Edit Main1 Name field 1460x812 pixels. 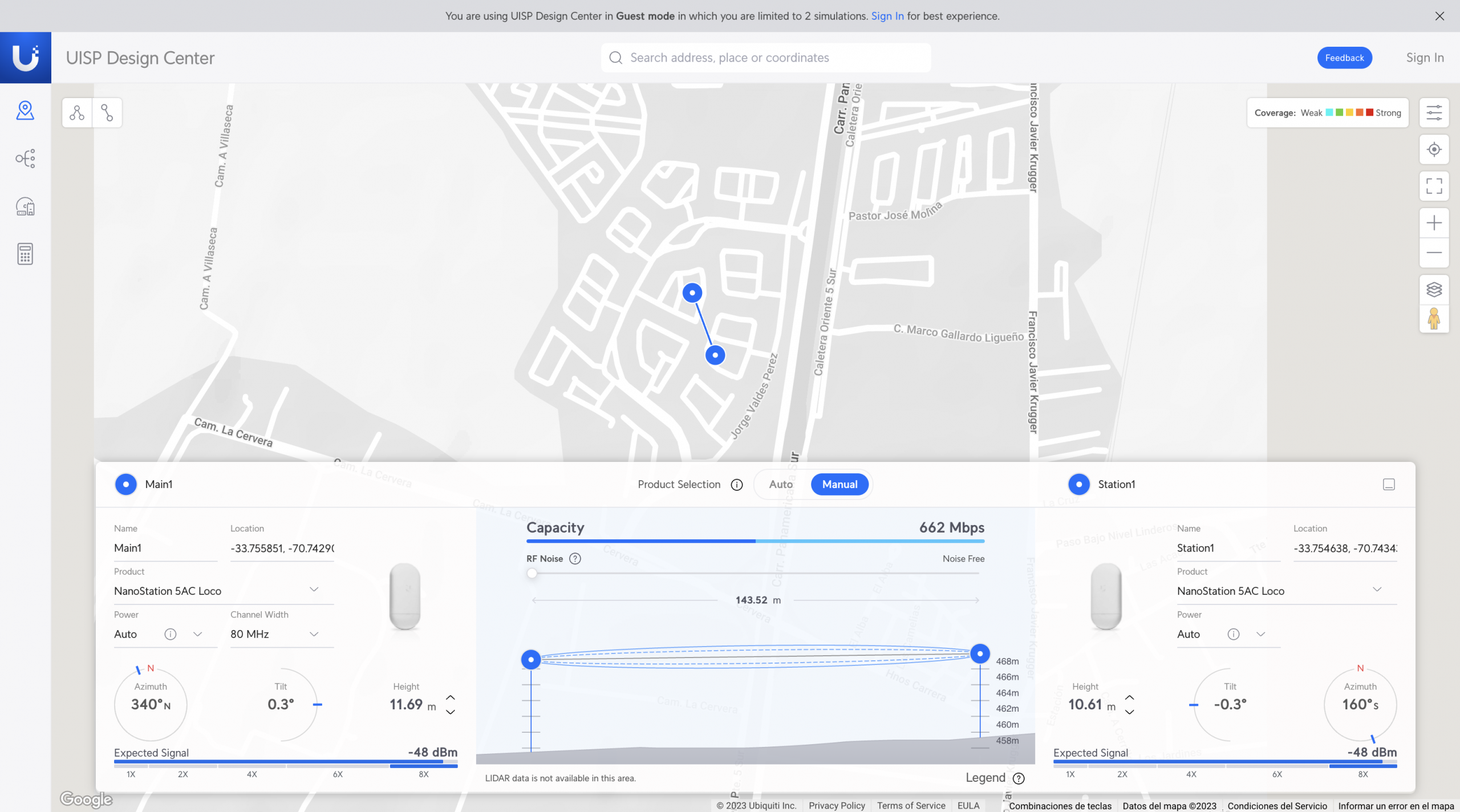(165, 548)
